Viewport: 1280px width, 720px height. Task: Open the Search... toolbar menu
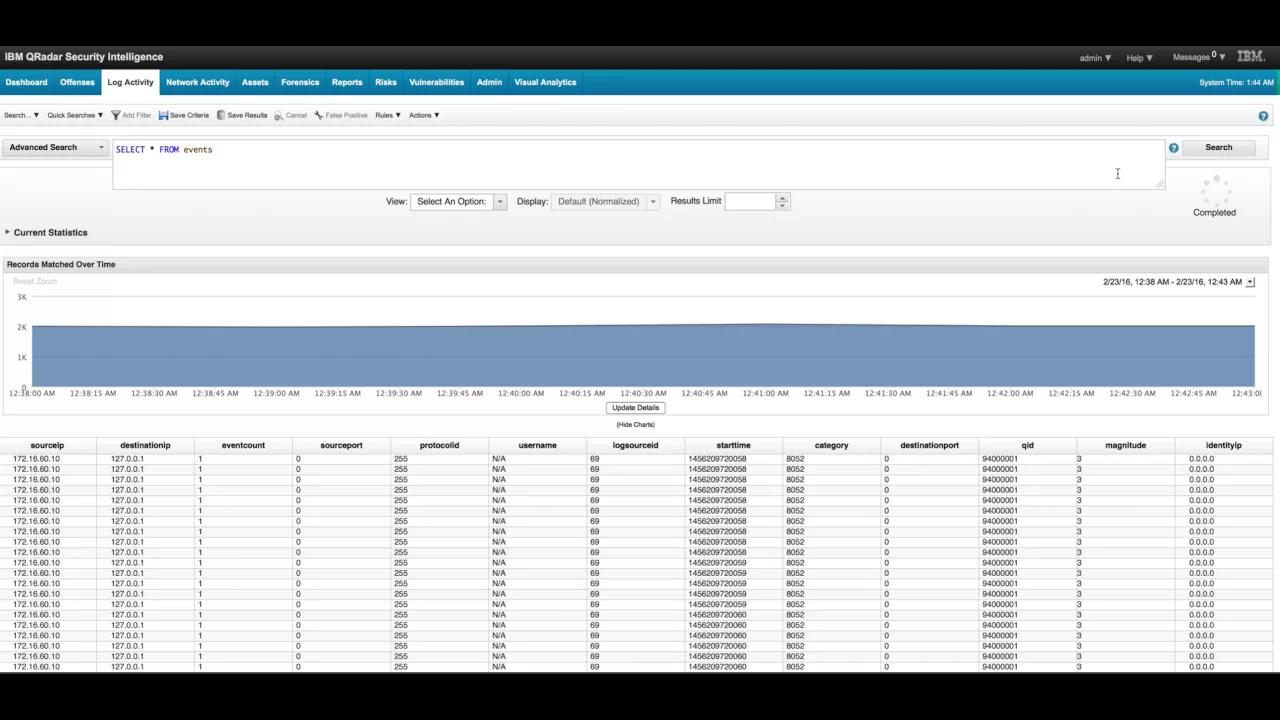pyautogui.click(x=21, y=115)
